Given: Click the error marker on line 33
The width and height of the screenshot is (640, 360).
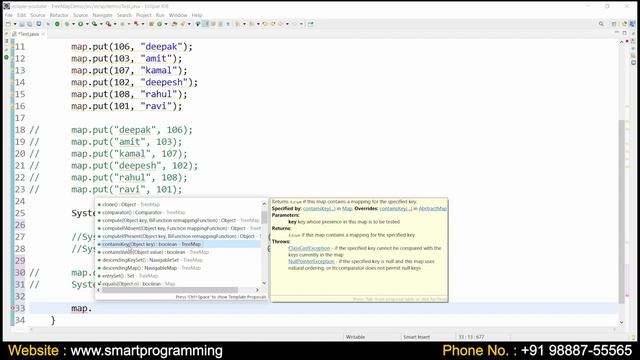Looking at the screenshot, I should [12, 308].
